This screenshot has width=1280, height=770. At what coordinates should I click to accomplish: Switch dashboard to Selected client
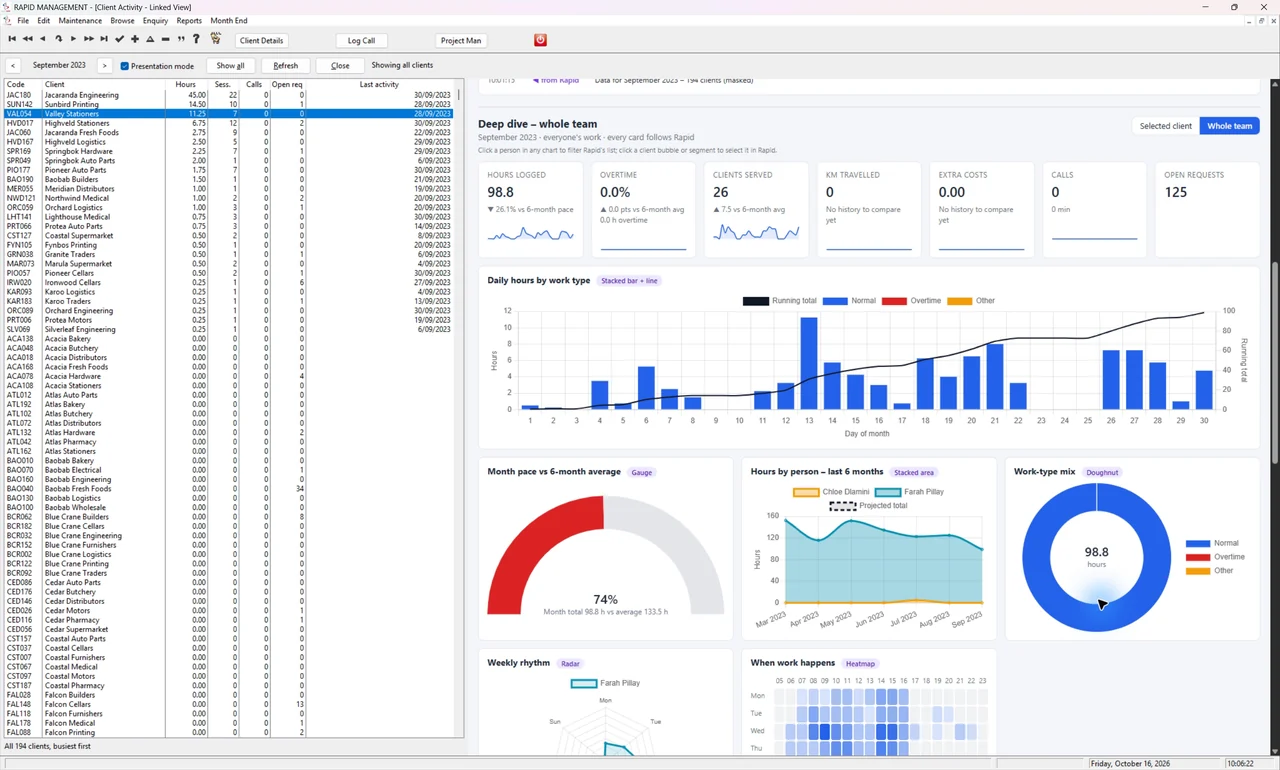[1166, 126]
